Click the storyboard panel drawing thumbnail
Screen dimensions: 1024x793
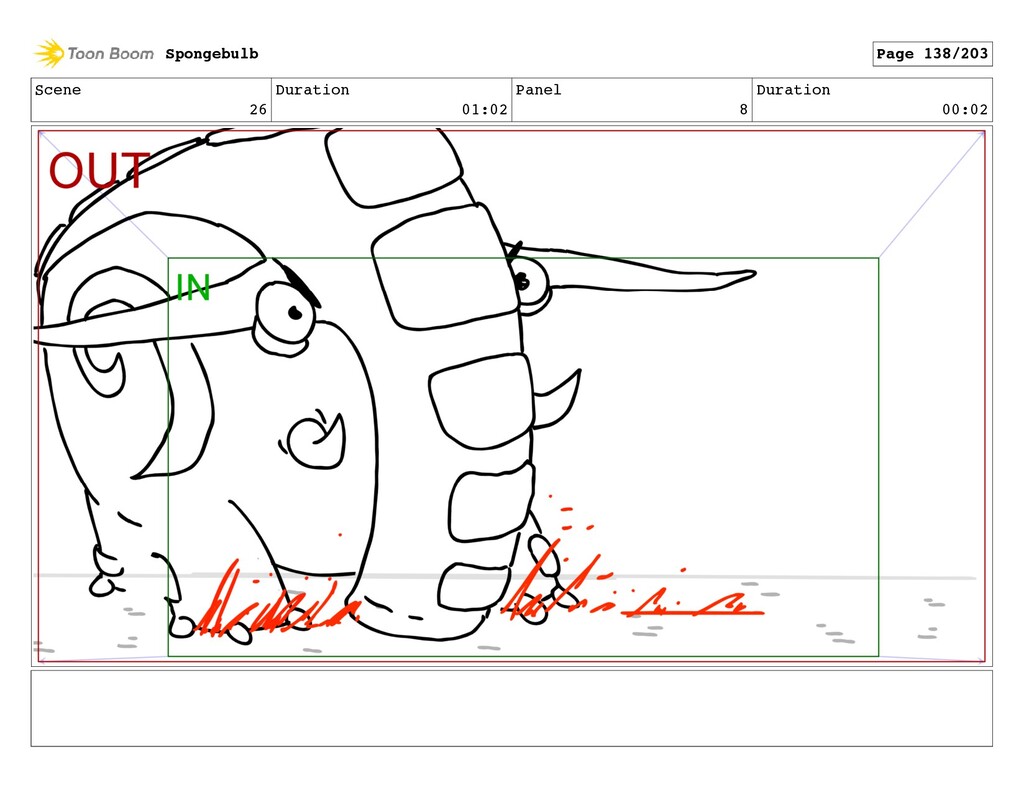(511, 396)
